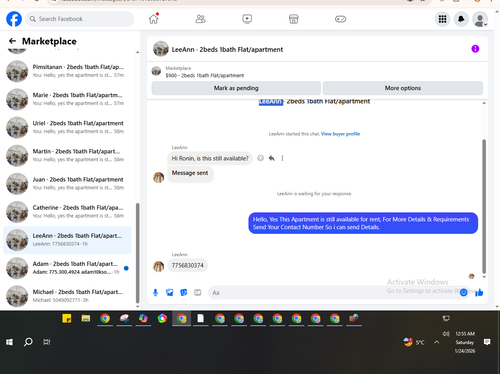This screenshot has width=500, height=374.
Task: Open LeeAnn chat header title
Action: click(227, 49)
